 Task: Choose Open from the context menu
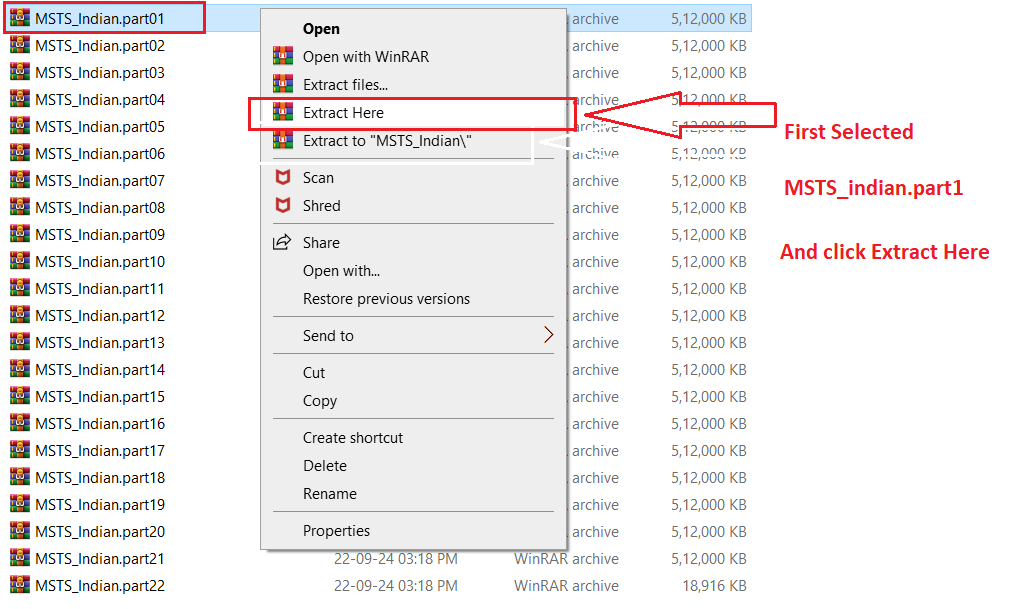[x=321, y=29]
